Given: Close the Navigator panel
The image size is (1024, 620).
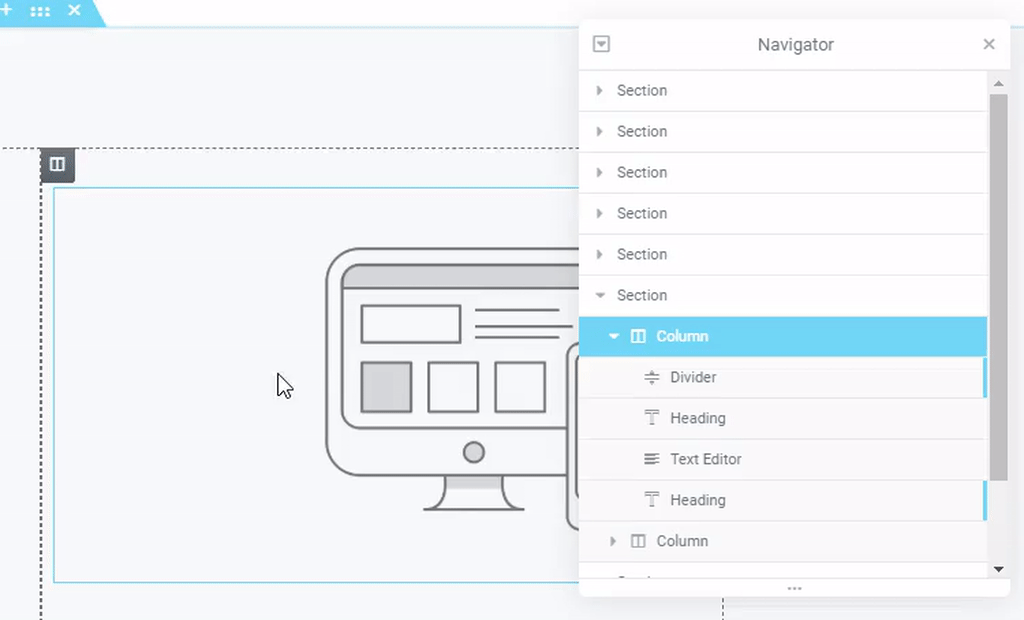Looking at the screenshot, I should coord(989,44).
